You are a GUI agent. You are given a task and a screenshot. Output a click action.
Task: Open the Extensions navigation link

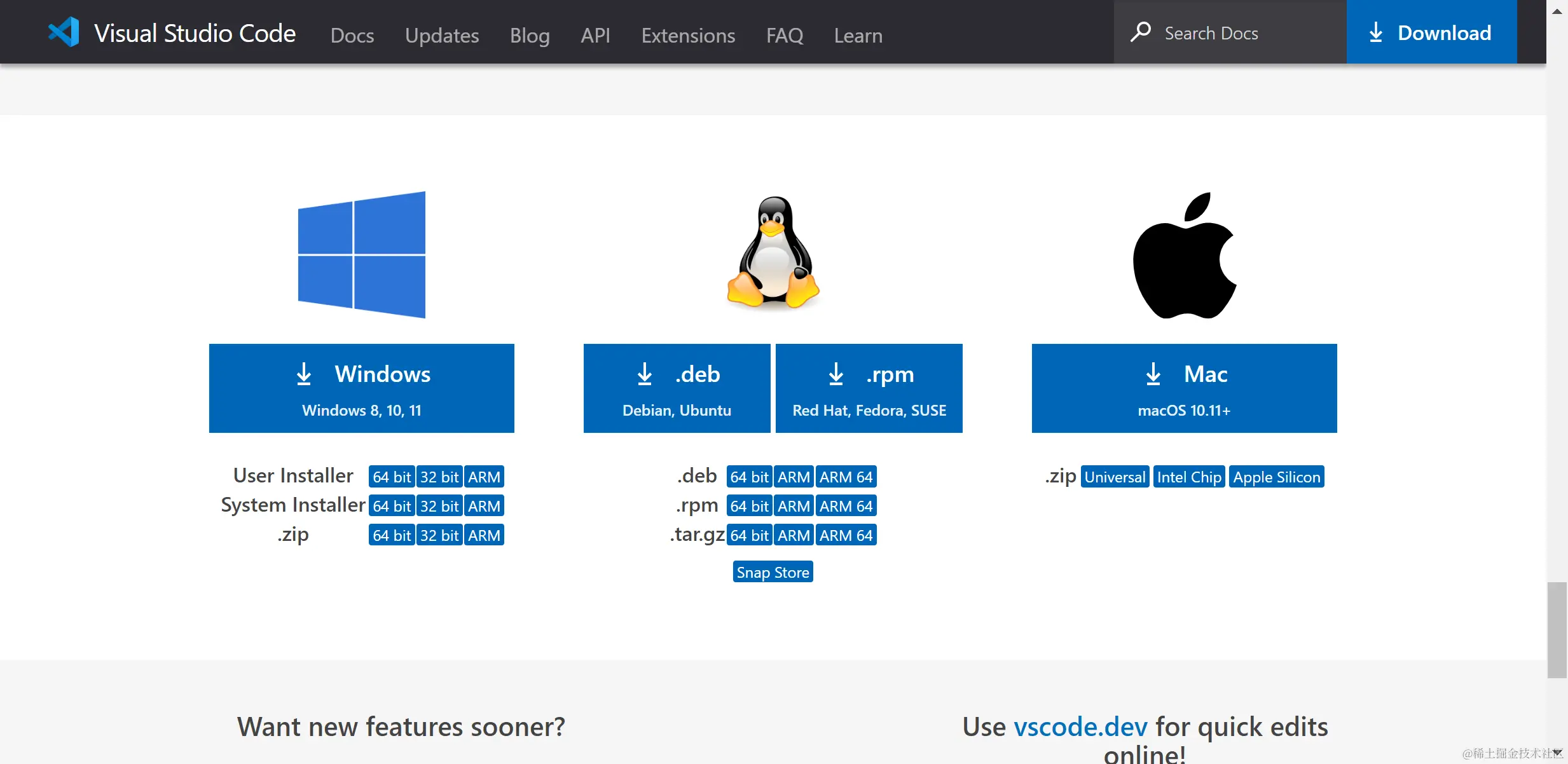pyautogui.click(x=688, y=35)
